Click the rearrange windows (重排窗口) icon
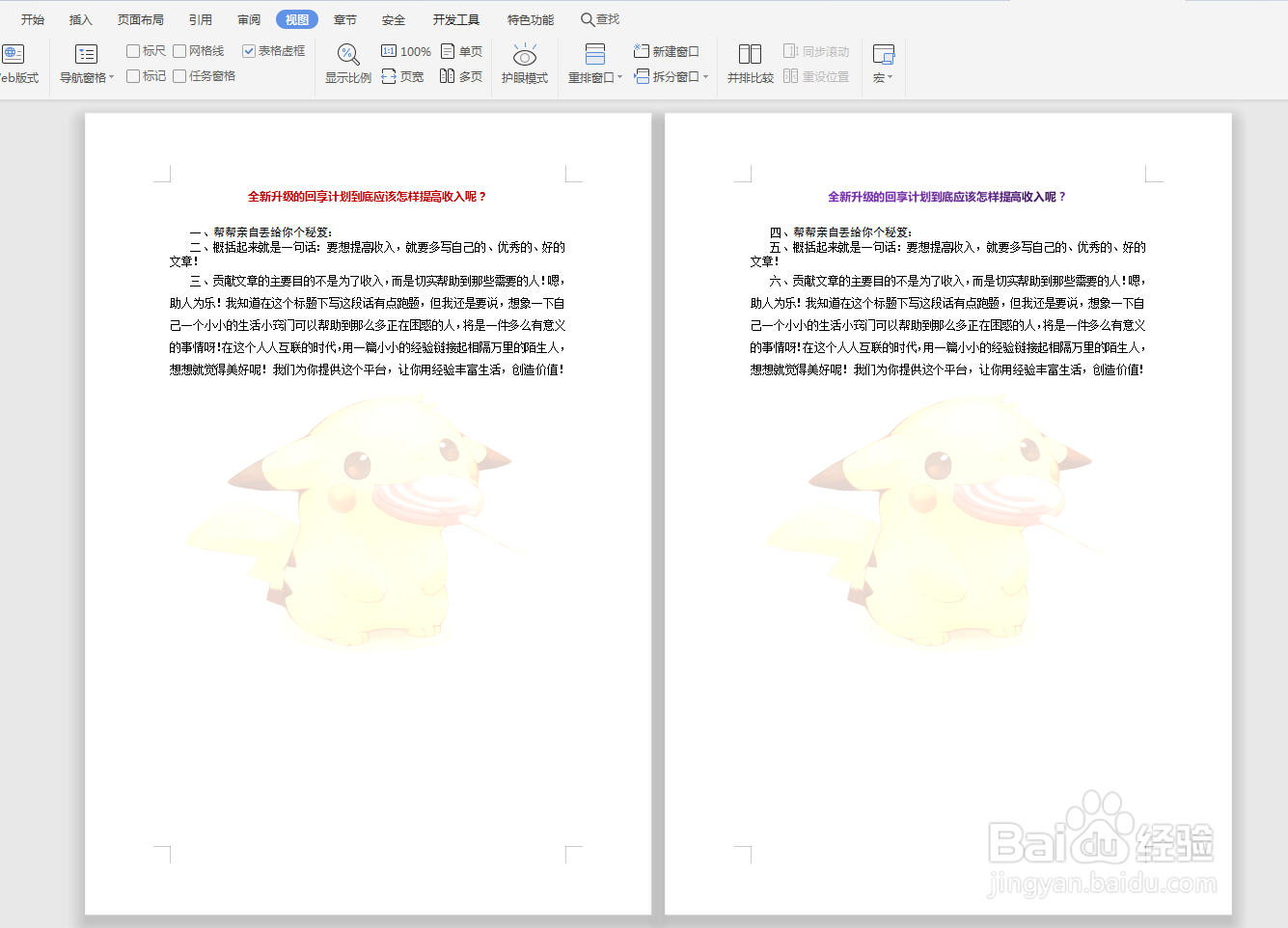The image size is (1288, 928). pos(595,54)
